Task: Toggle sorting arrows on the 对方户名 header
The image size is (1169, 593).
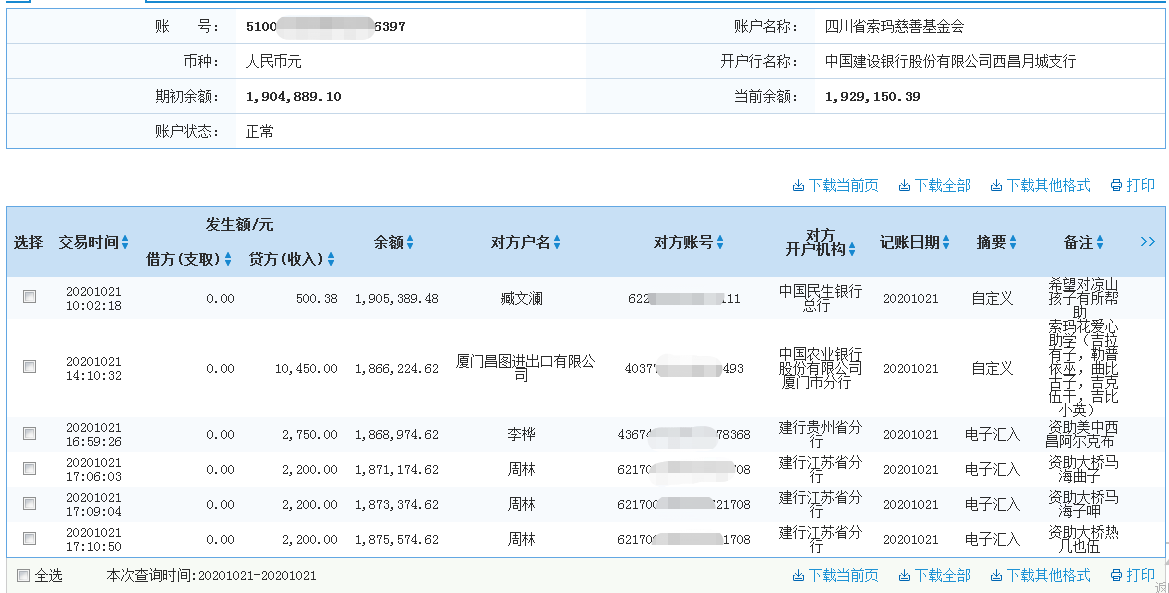Action: (558, 242)
